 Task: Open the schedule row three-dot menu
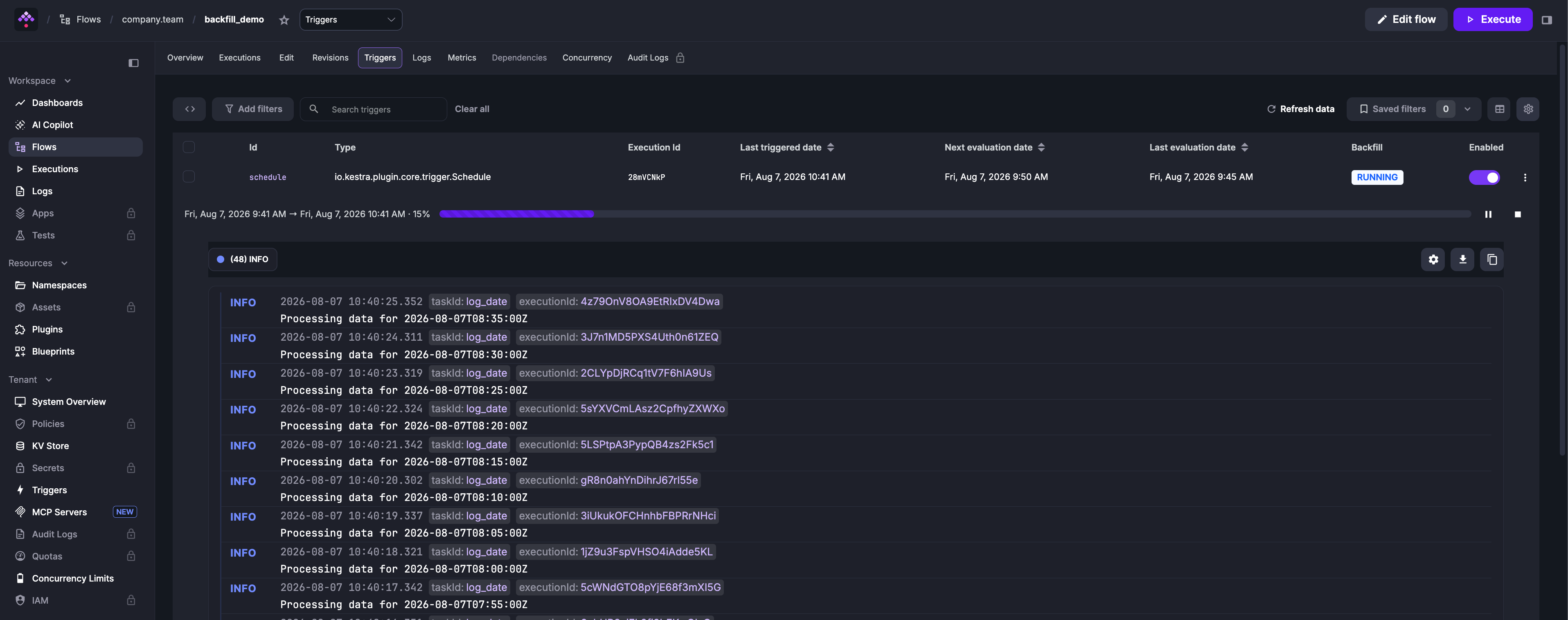click(1525, 177)
